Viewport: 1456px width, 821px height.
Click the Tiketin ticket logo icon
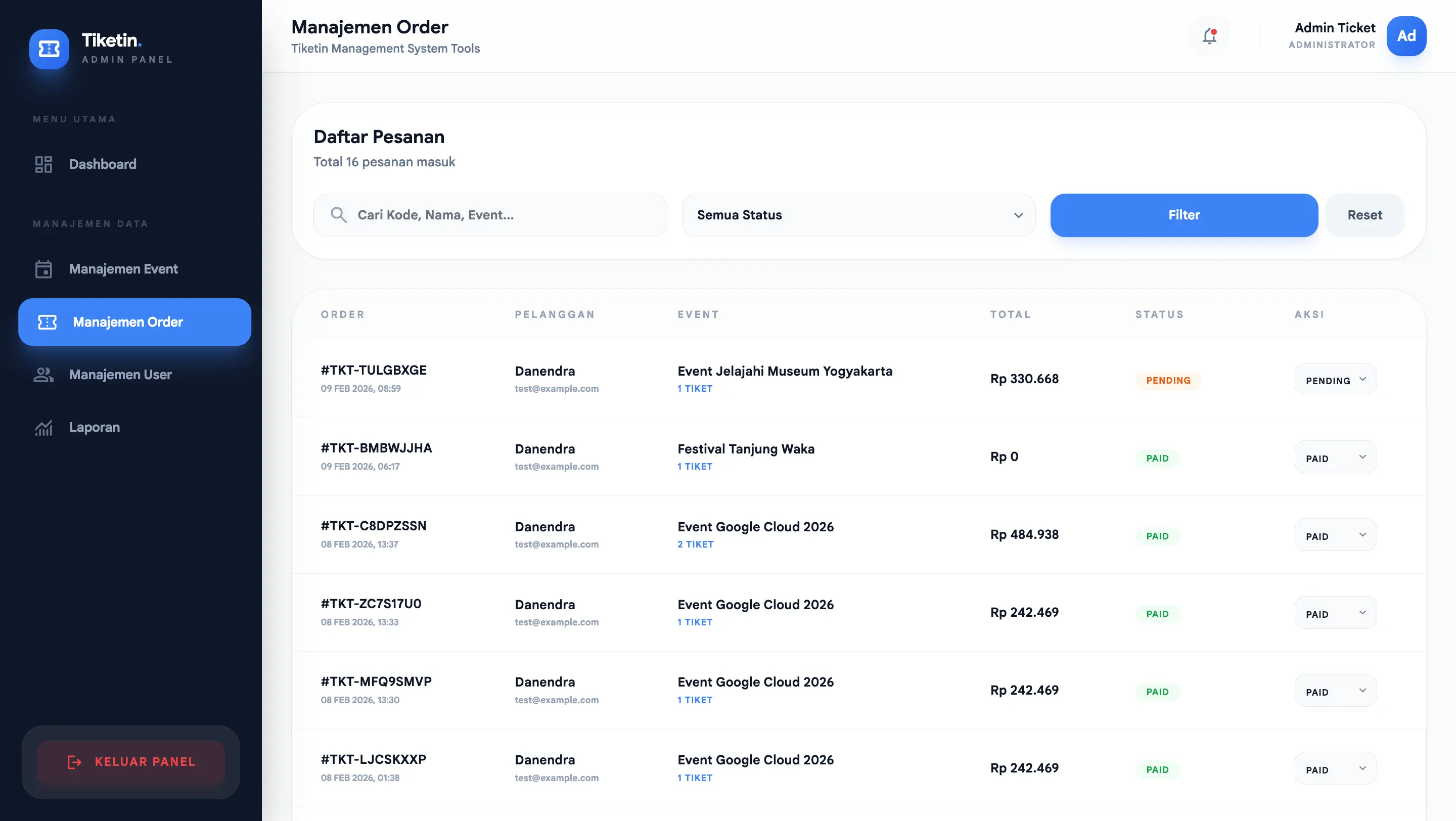tap(49, 49)
